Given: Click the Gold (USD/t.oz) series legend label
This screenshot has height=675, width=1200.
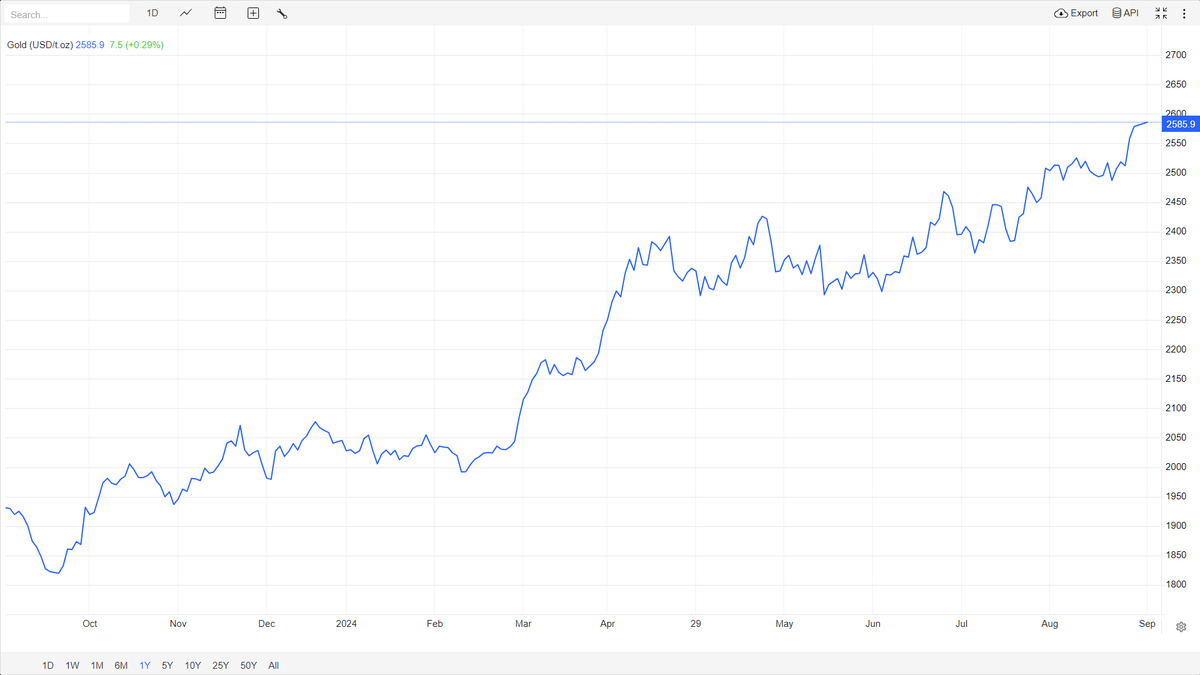Looking at the screenshot, I should [x=40, y=45].
